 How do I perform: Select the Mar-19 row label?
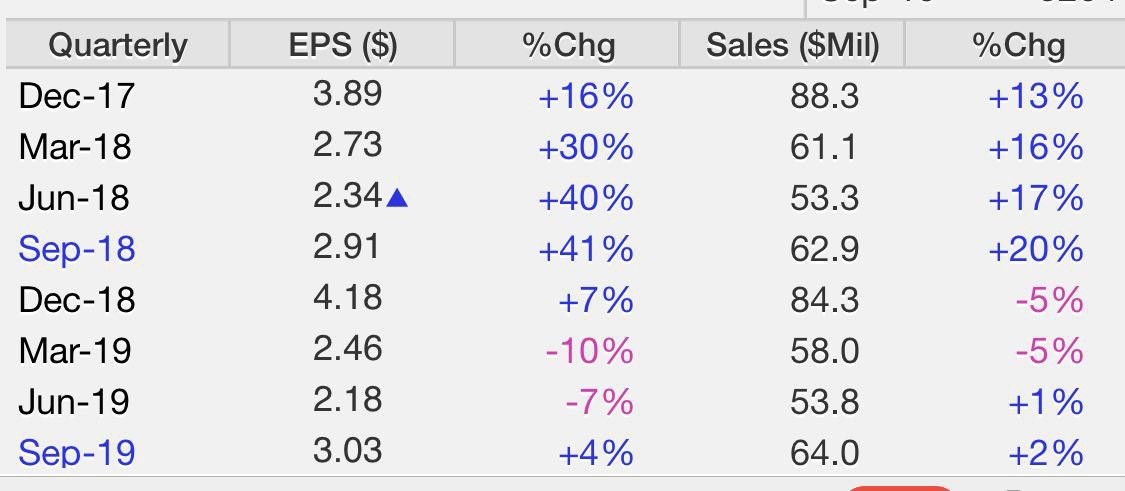coord(75,351)
